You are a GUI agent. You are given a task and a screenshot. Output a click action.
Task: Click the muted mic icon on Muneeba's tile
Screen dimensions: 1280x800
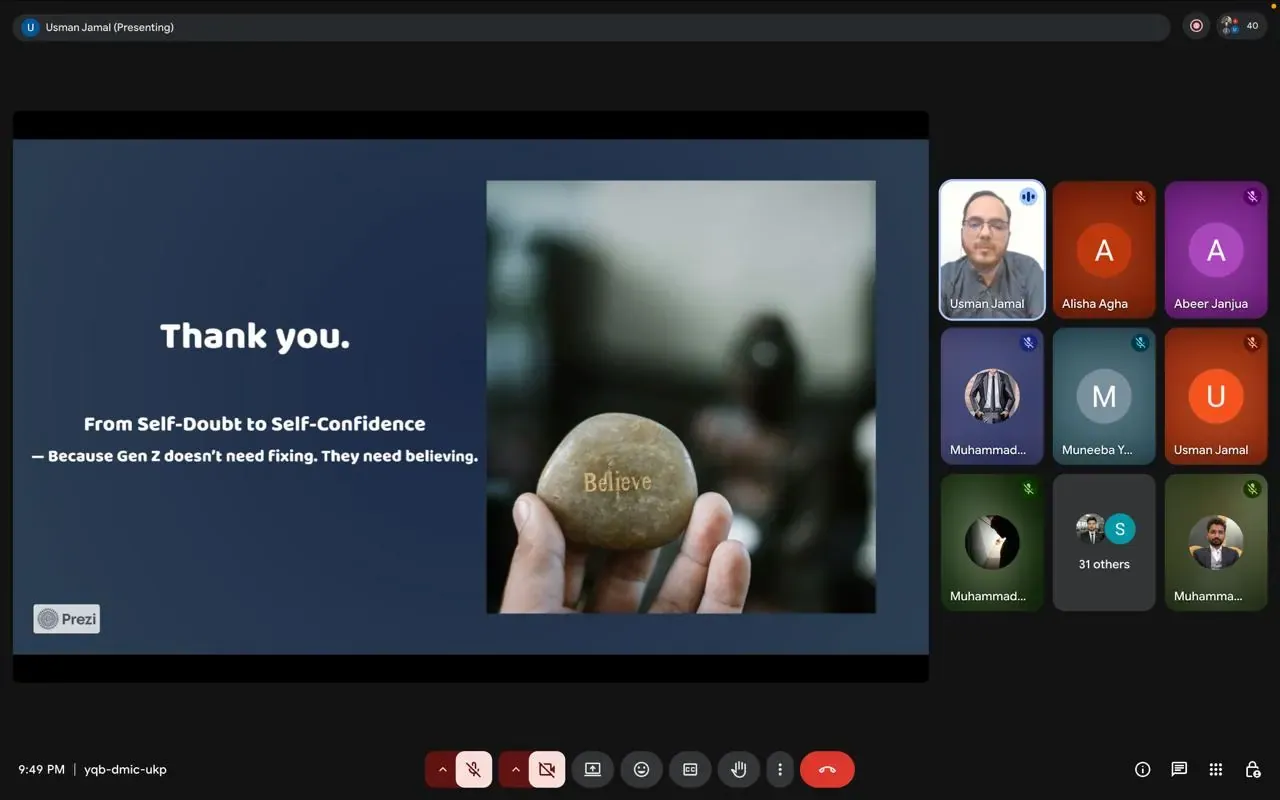[1140, 343]
